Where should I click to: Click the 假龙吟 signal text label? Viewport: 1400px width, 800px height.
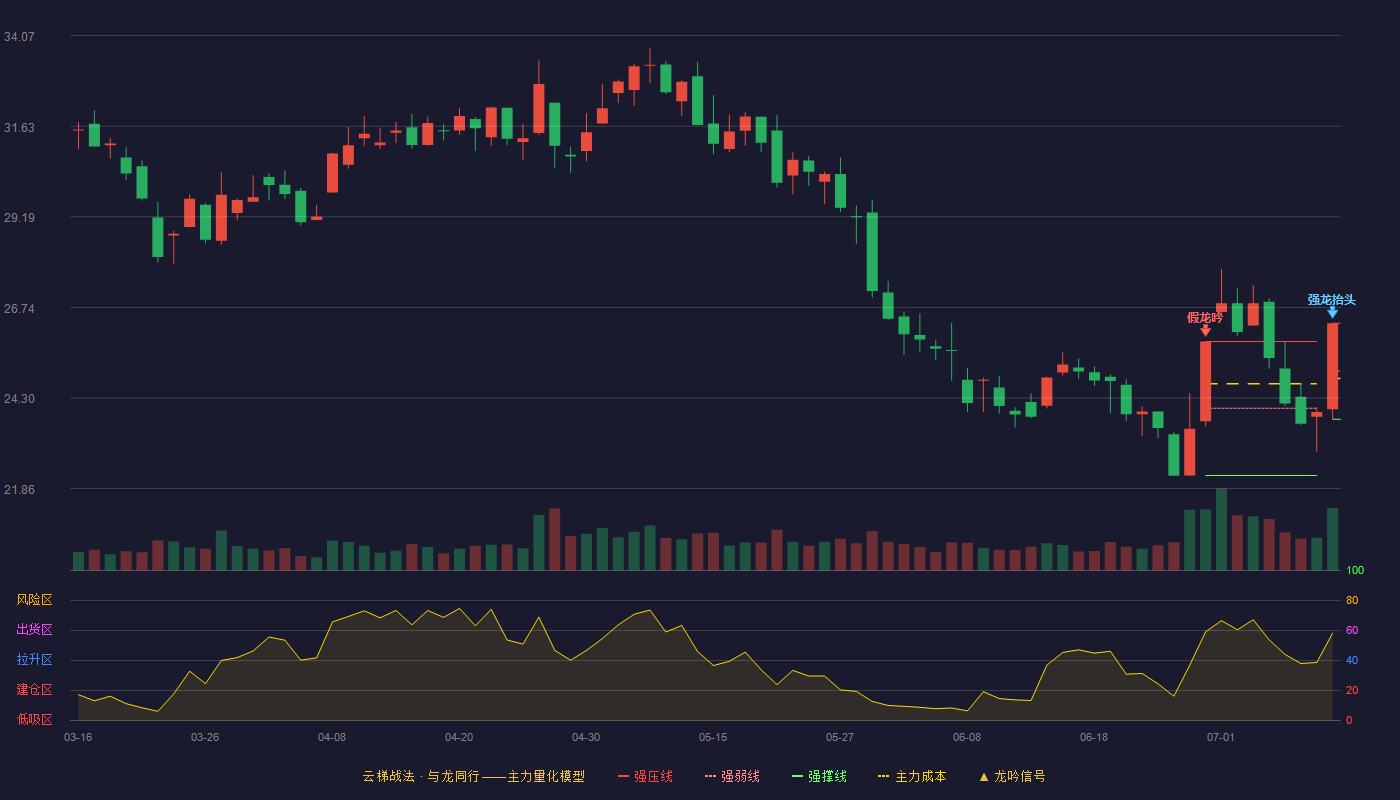pos(1205,317)
